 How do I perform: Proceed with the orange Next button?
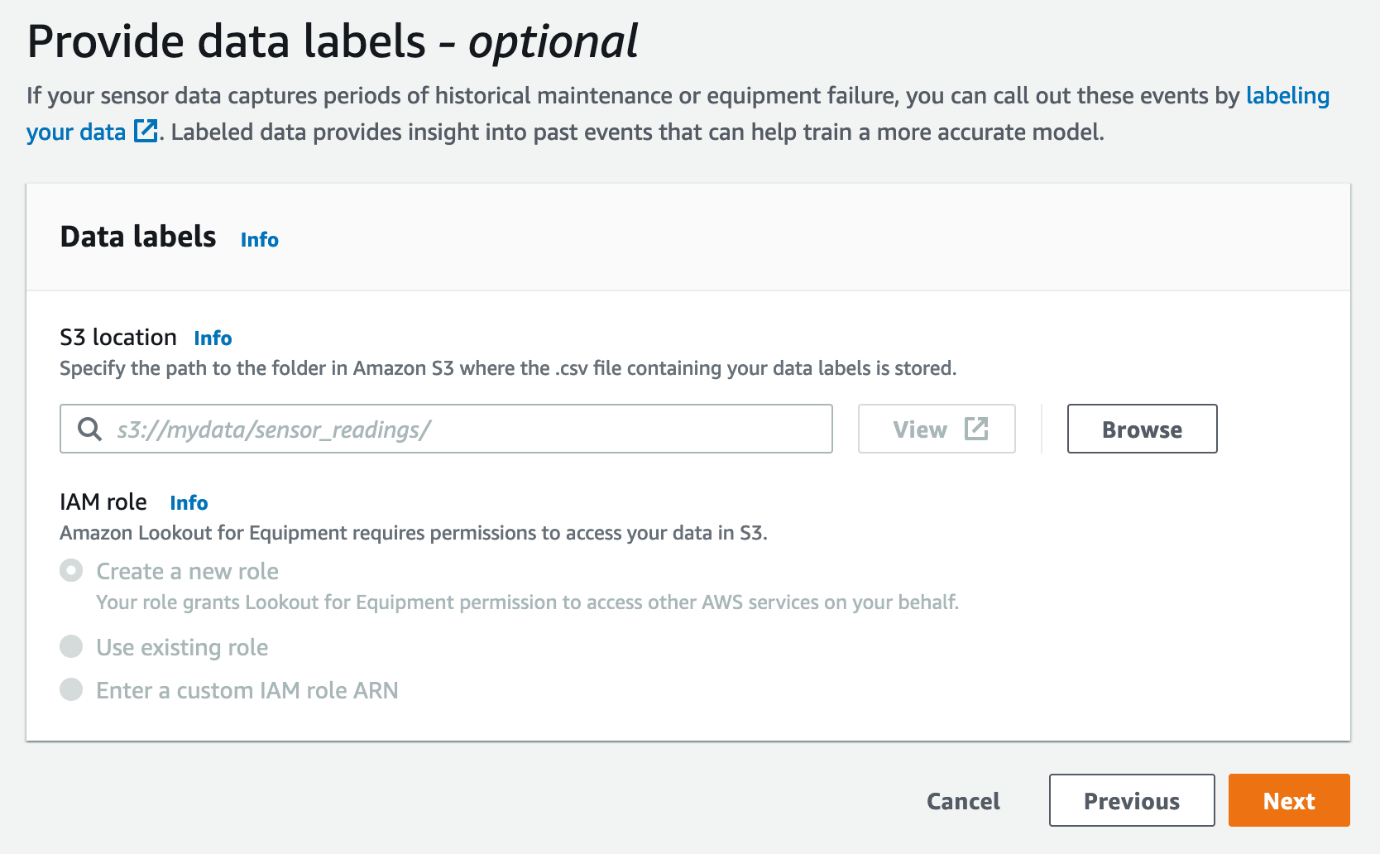coord(1288,801)
